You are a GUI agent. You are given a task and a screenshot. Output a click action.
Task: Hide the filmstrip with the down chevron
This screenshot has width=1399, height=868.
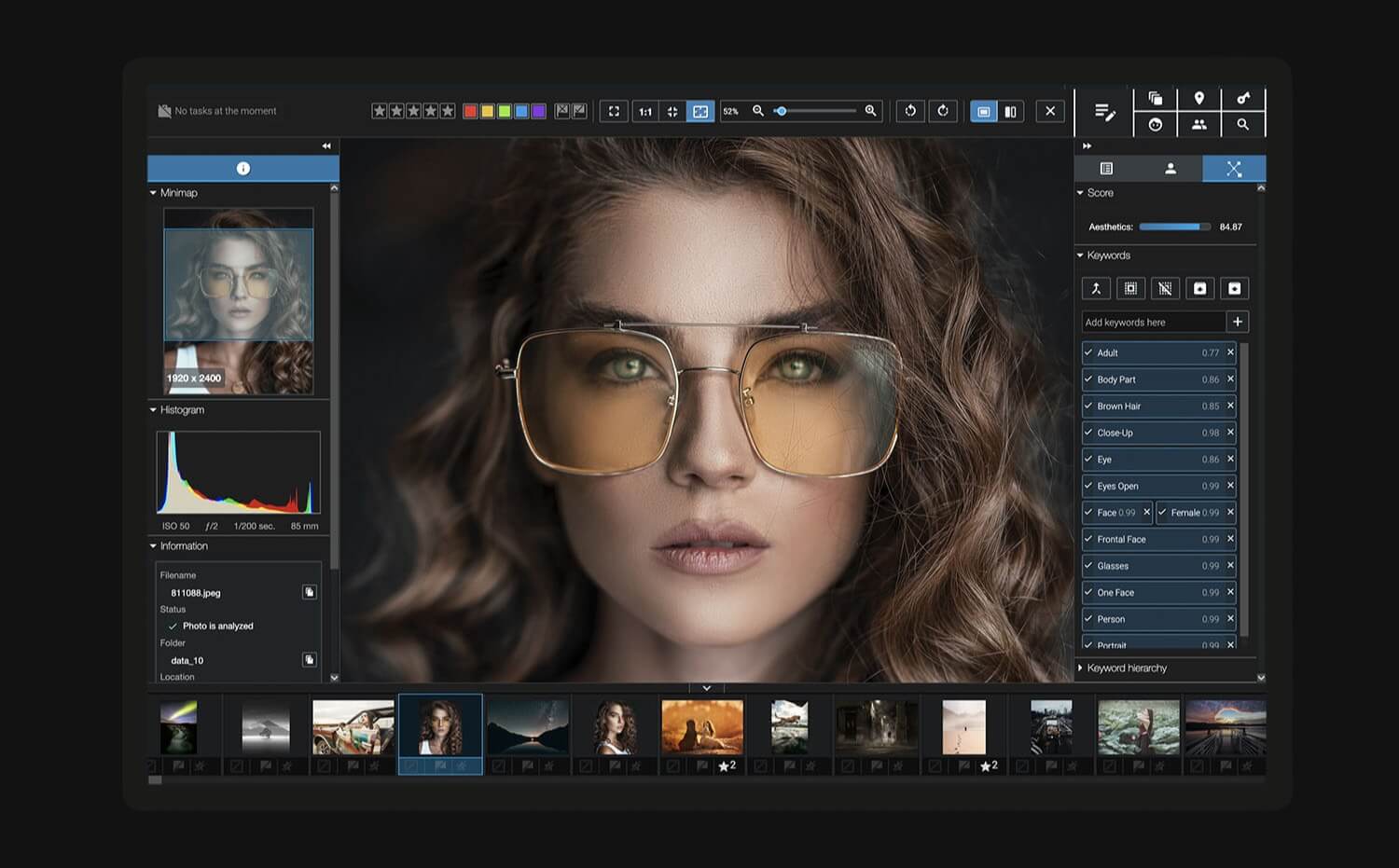coord(707,688)
